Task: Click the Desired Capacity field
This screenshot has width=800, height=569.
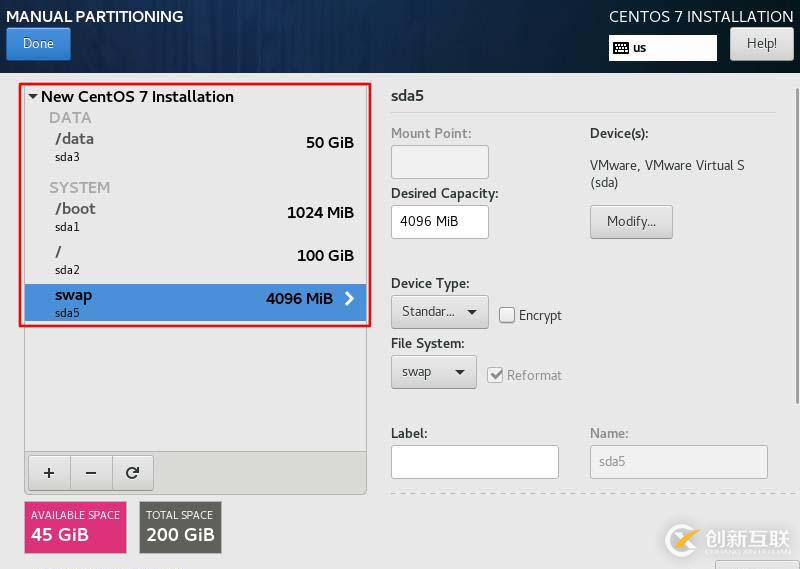Action: click(440, 221)
